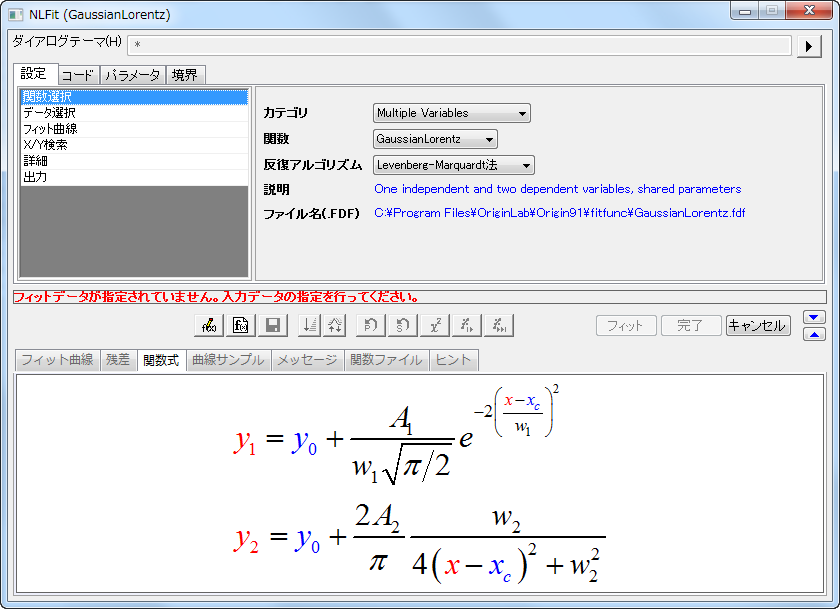The width and height of the screenshot is (840, 609).
Task: Click the one iteration fit icon
Action: (x=467, y=325)
